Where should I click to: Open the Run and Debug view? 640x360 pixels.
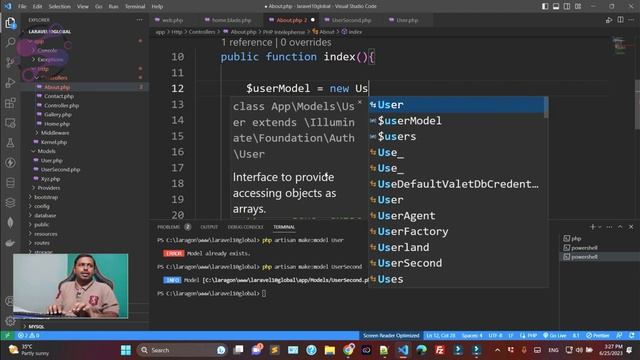pyautogui.click(x=10, y=82)
